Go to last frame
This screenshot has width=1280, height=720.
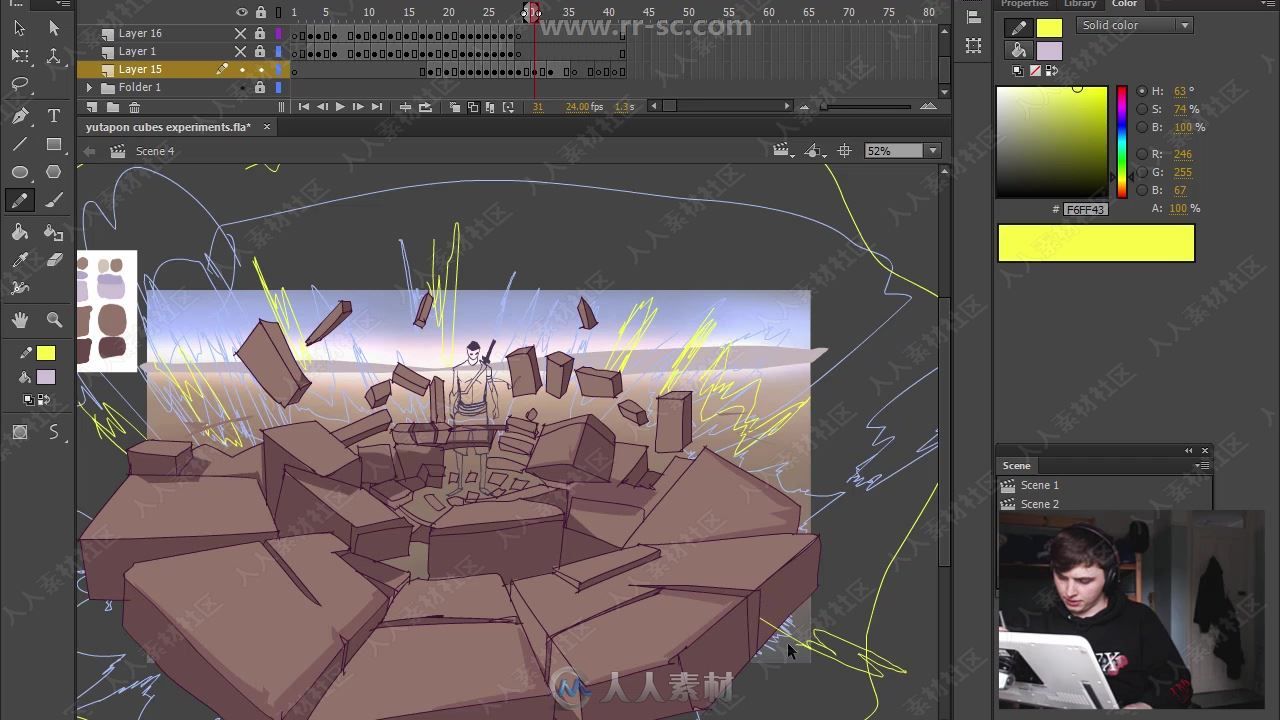click(377, 107)
